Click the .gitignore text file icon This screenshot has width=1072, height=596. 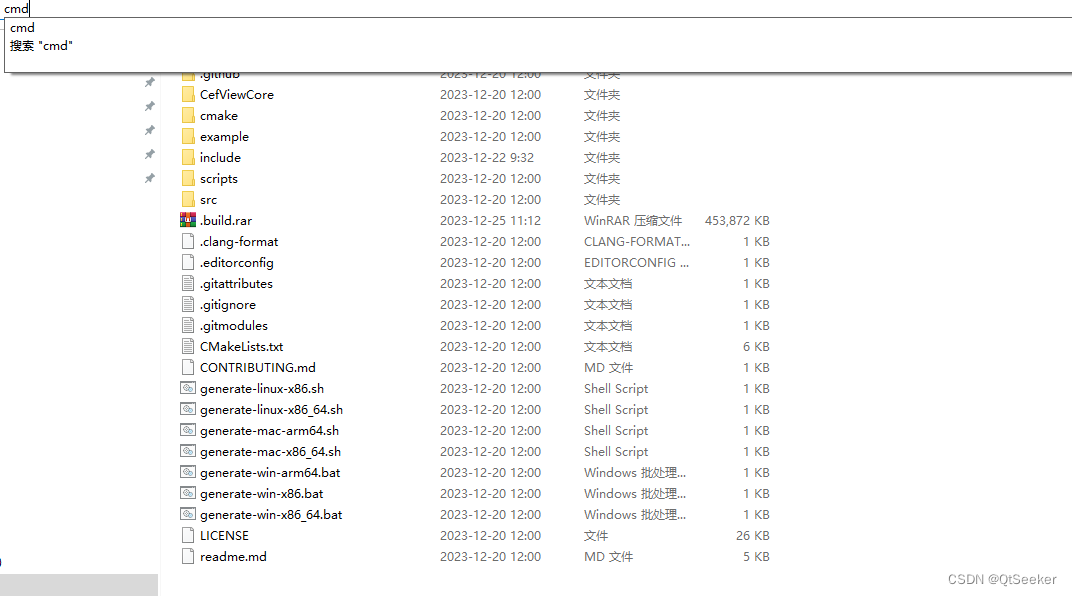coord(188,304)
